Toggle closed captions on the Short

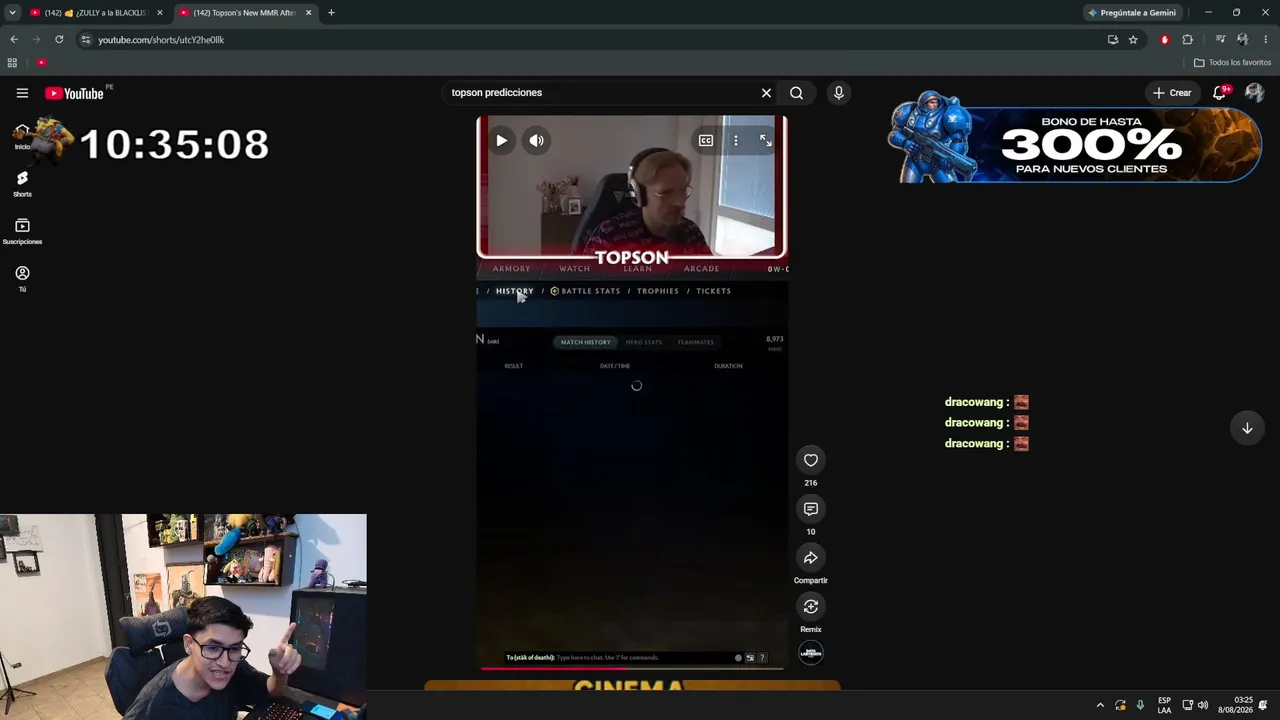706,141
